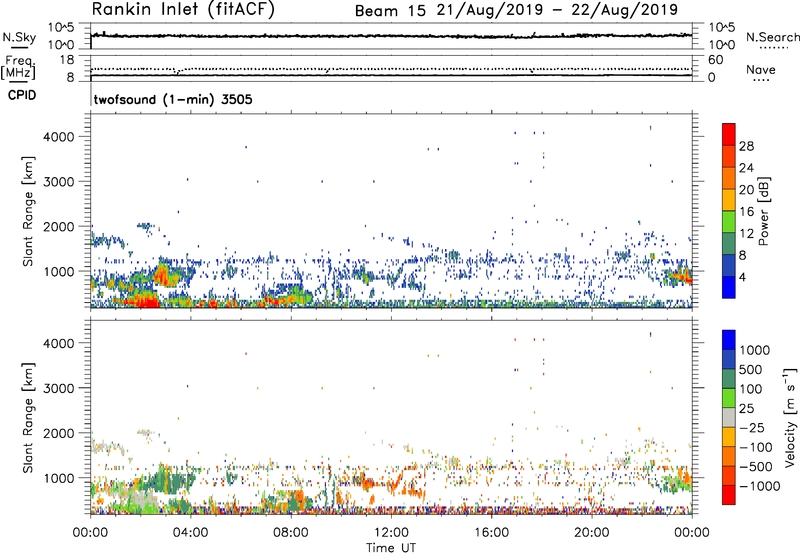This screenshot has width=800, height=554.
Task: Click the 'N.Search' label on the right
Action: coord(772,37)
